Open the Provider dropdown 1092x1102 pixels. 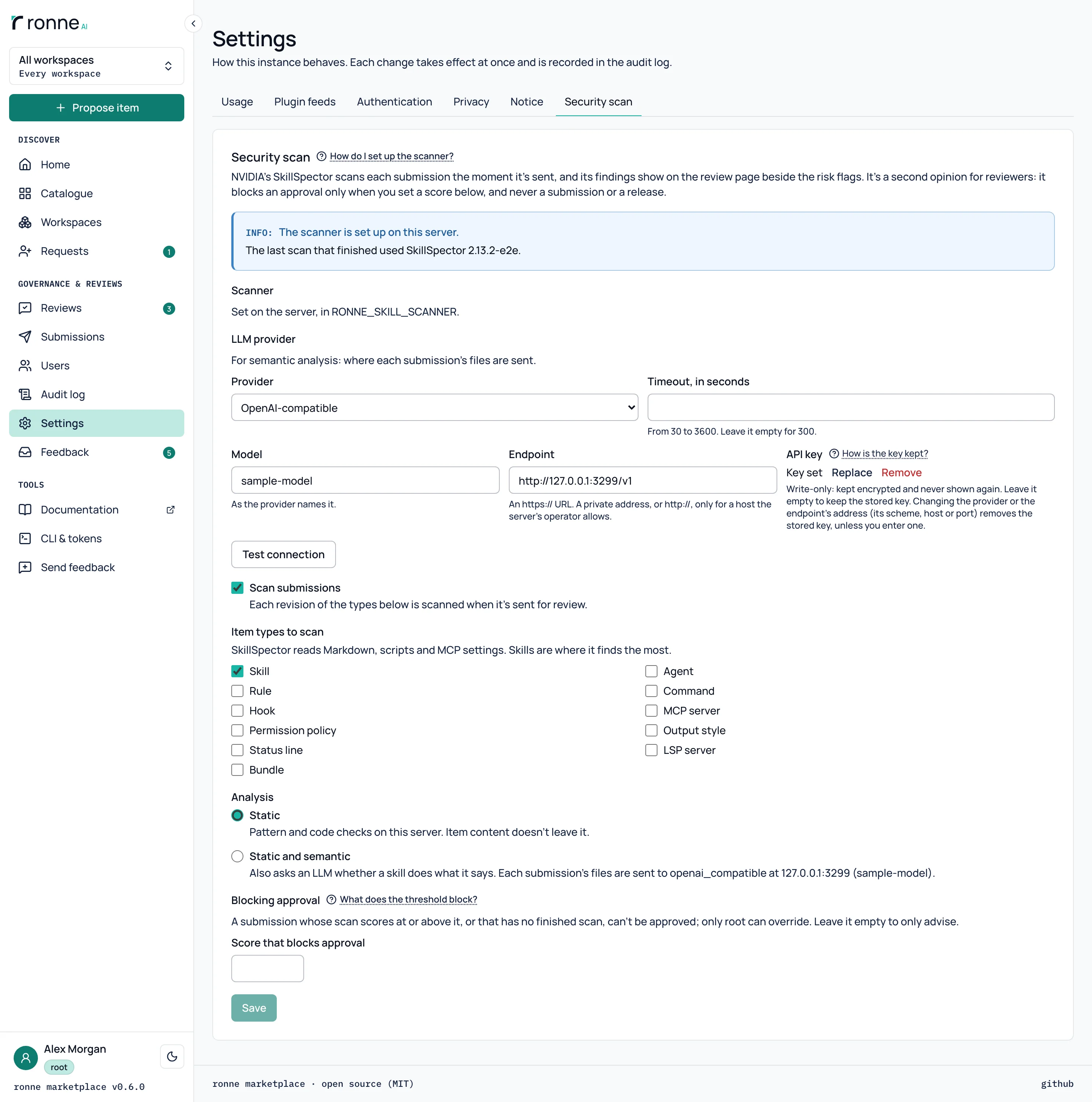pos(435,407)
